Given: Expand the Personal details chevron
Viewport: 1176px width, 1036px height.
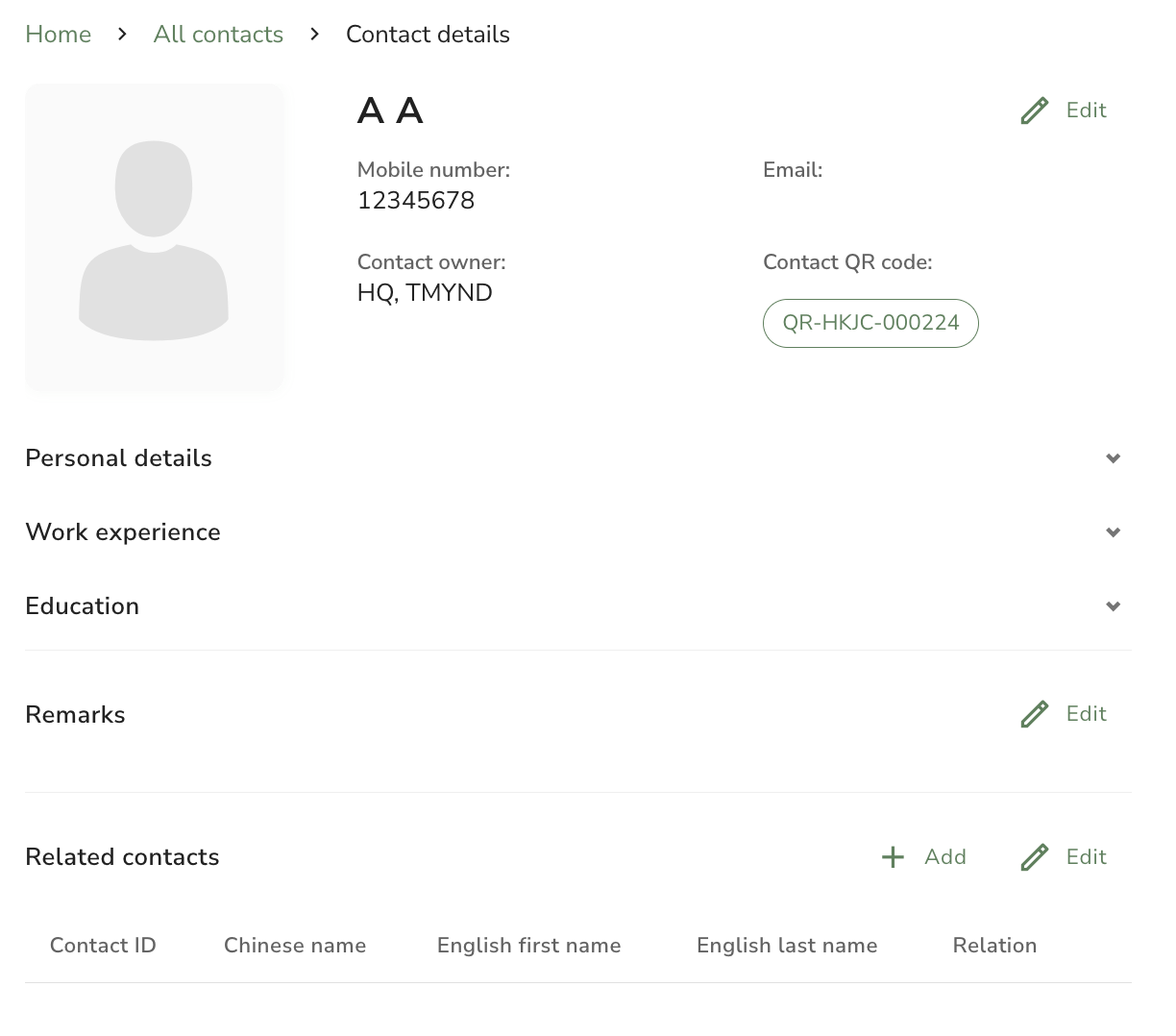Looking at the screenshot, I should (x=1113, y=458).
